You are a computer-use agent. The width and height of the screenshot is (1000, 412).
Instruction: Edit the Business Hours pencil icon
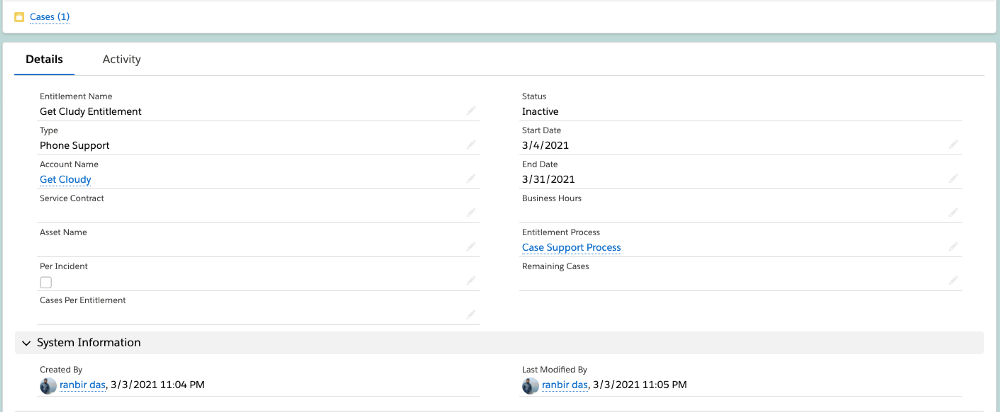[x=953, y=212]
